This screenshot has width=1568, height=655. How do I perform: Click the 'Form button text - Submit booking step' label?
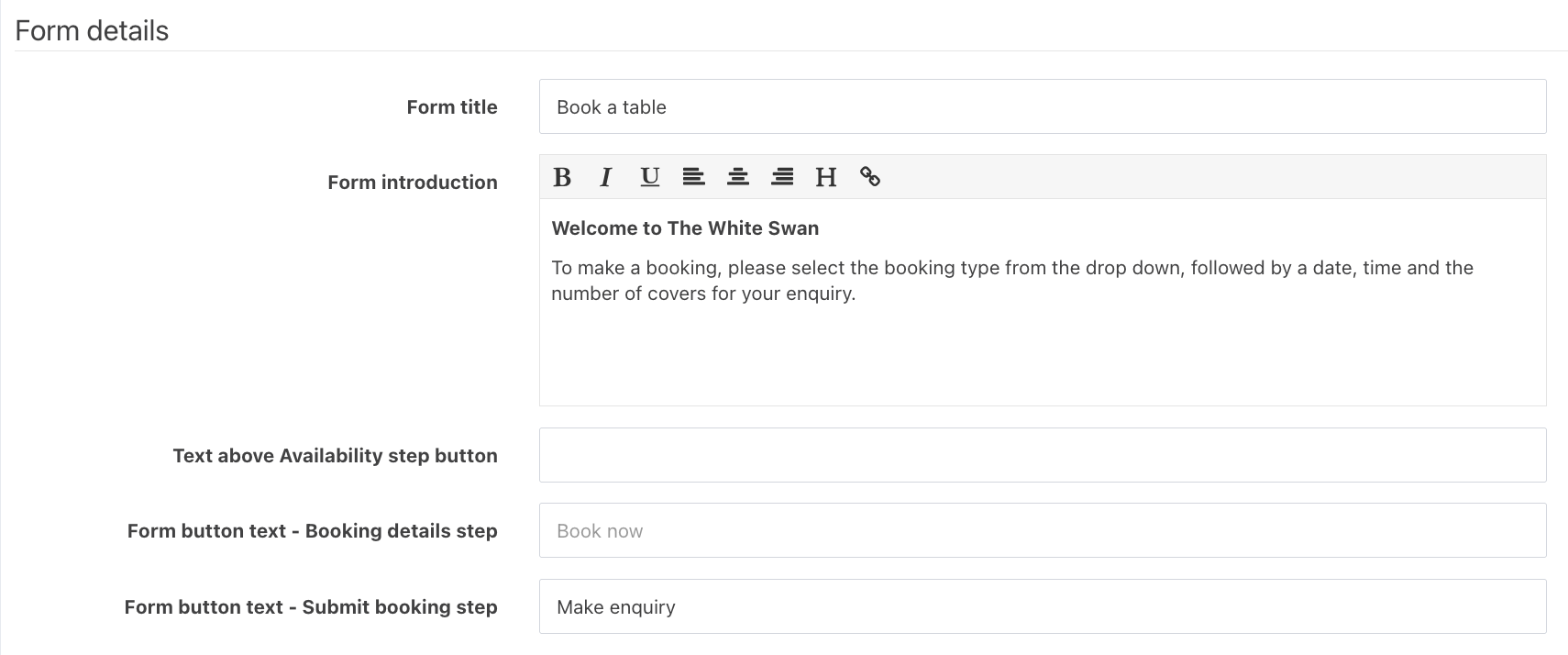click(311, 607)
